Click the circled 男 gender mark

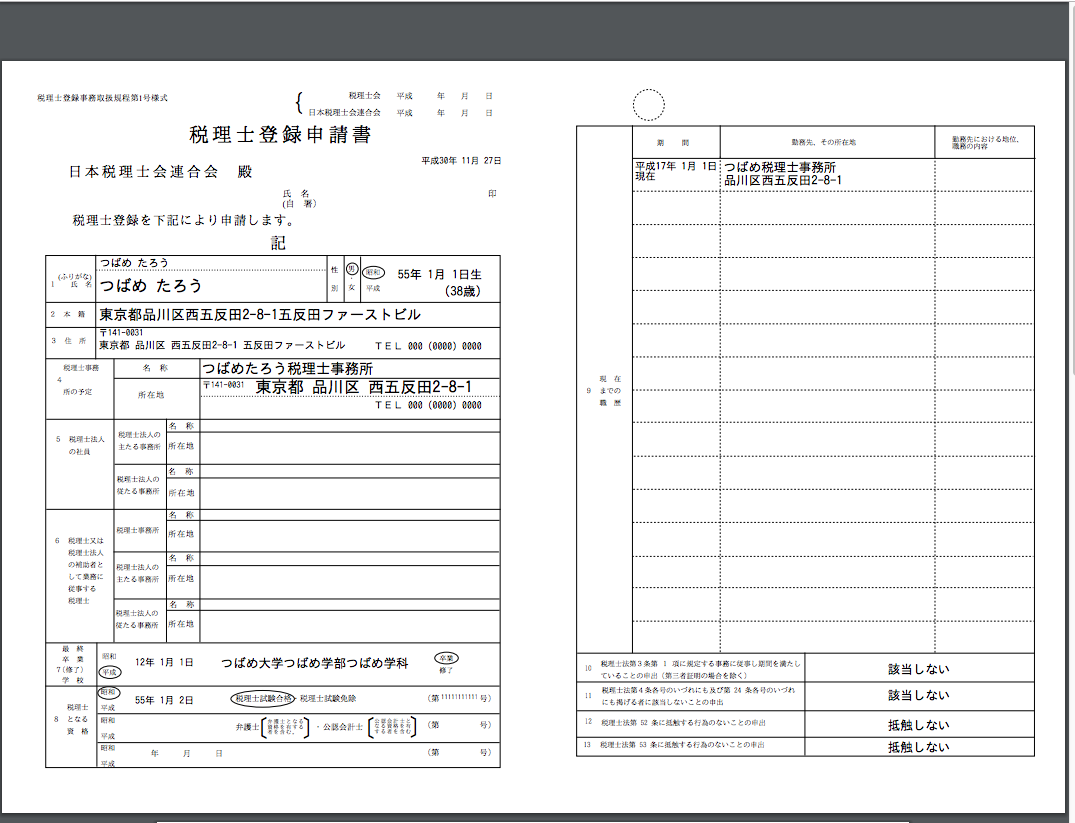(x=352, y=269)
